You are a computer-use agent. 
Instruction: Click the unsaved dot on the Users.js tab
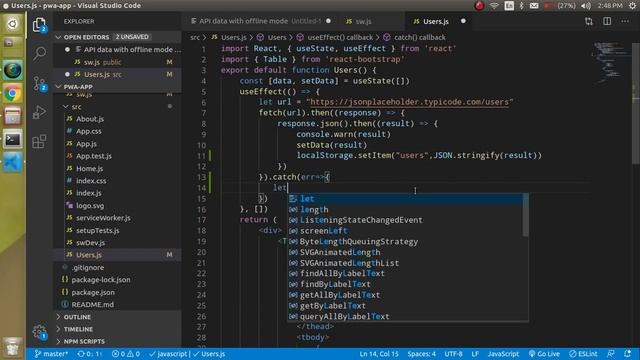coord(463,21)
